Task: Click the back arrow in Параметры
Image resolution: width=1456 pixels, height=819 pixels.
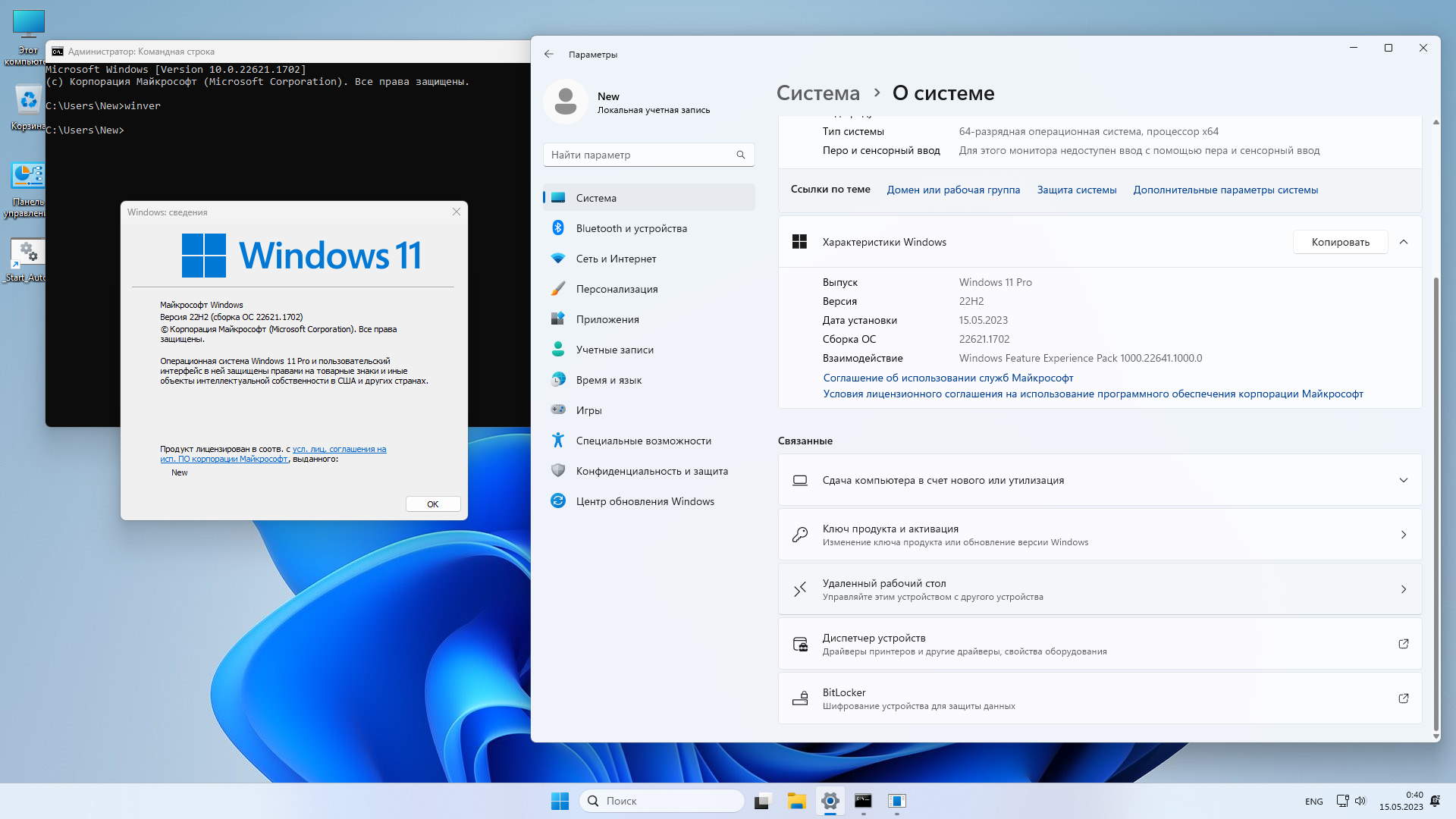Action: coord(549,54)
